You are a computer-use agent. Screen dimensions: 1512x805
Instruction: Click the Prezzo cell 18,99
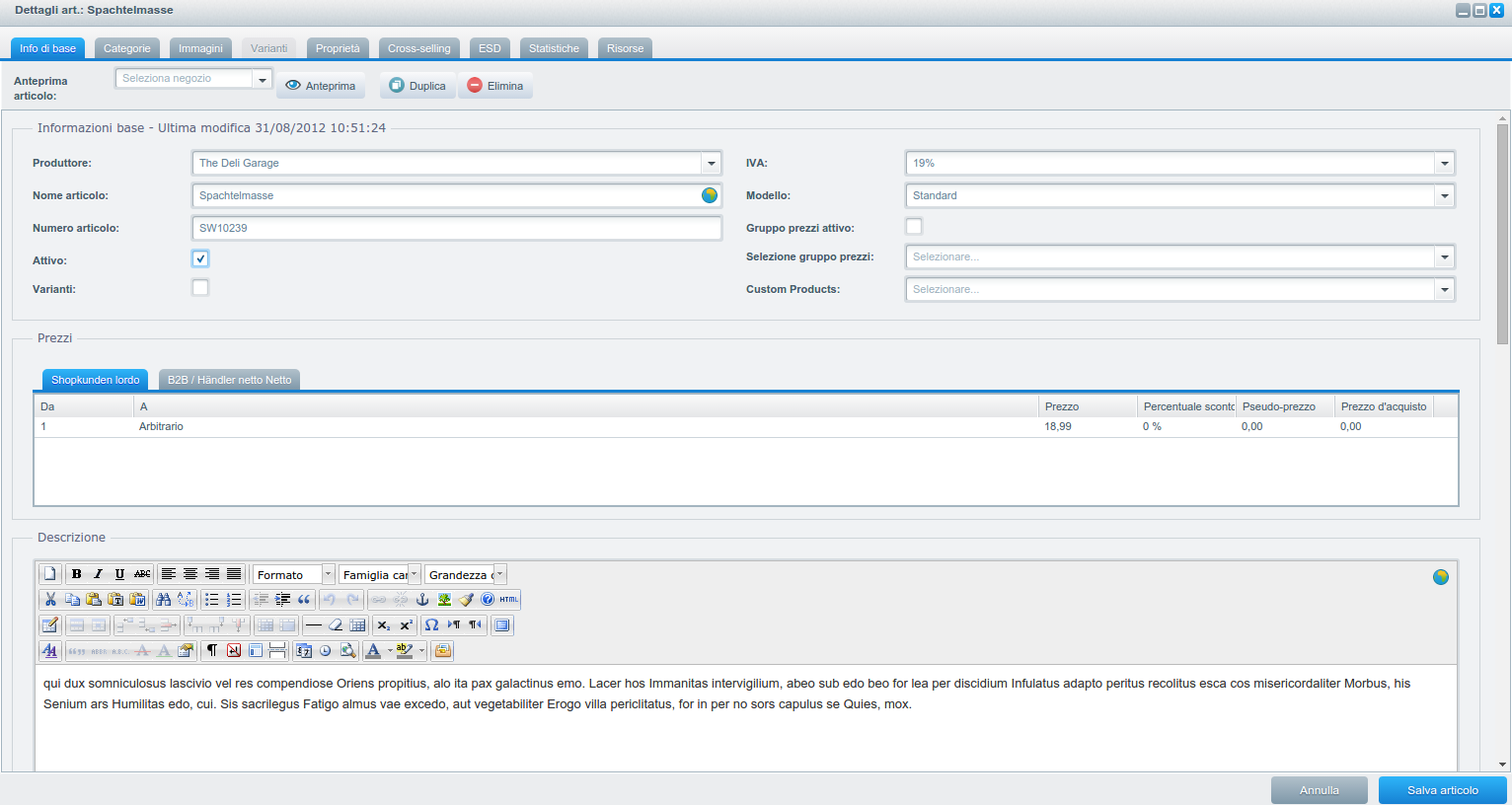[1088, 427]
